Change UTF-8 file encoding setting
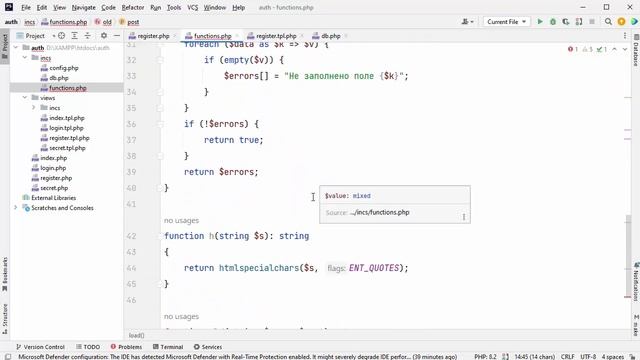The image size is (640, 360). [588, 357]
